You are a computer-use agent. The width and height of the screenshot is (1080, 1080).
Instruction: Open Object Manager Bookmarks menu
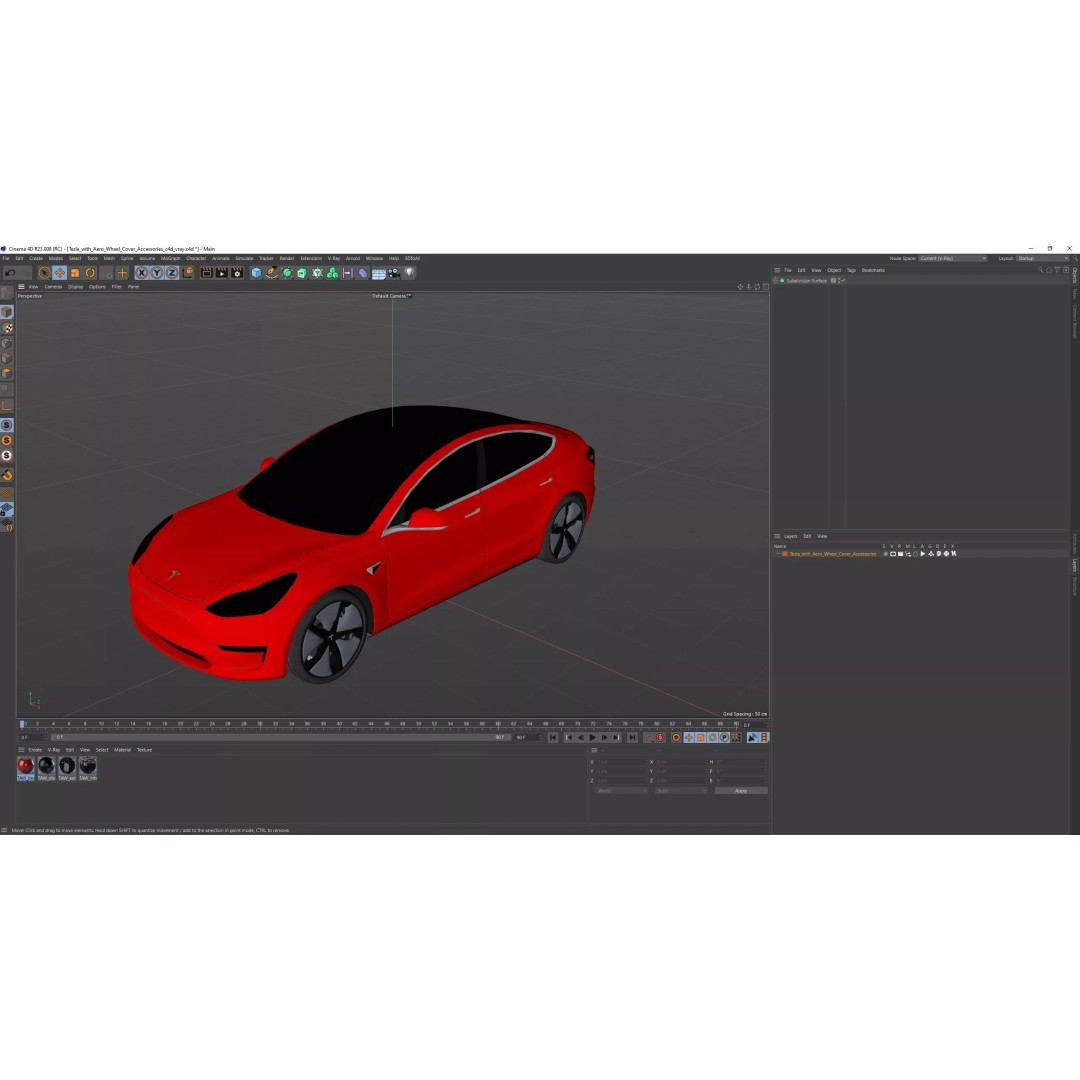click(873, 270)
